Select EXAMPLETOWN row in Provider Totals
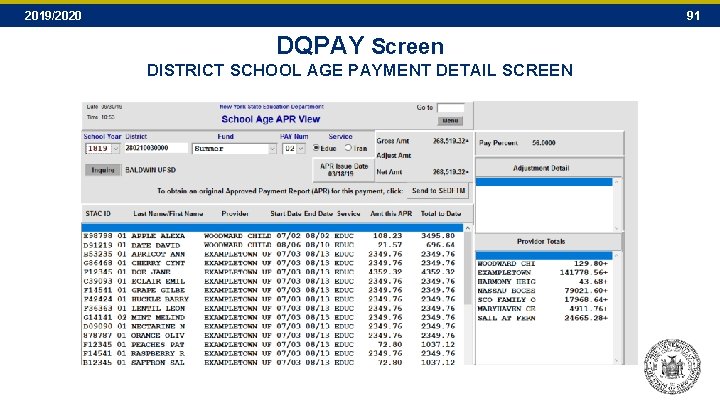 pos(543,272)
